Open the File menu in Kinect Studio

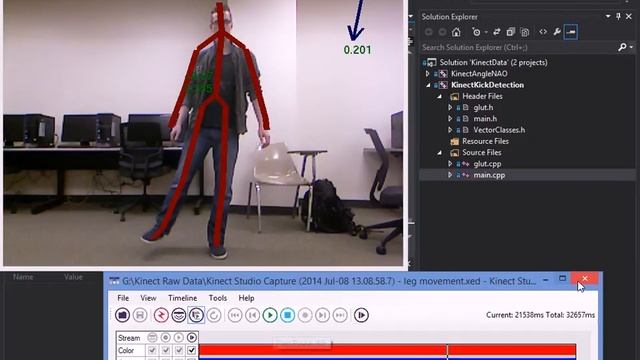click(123, 298)
